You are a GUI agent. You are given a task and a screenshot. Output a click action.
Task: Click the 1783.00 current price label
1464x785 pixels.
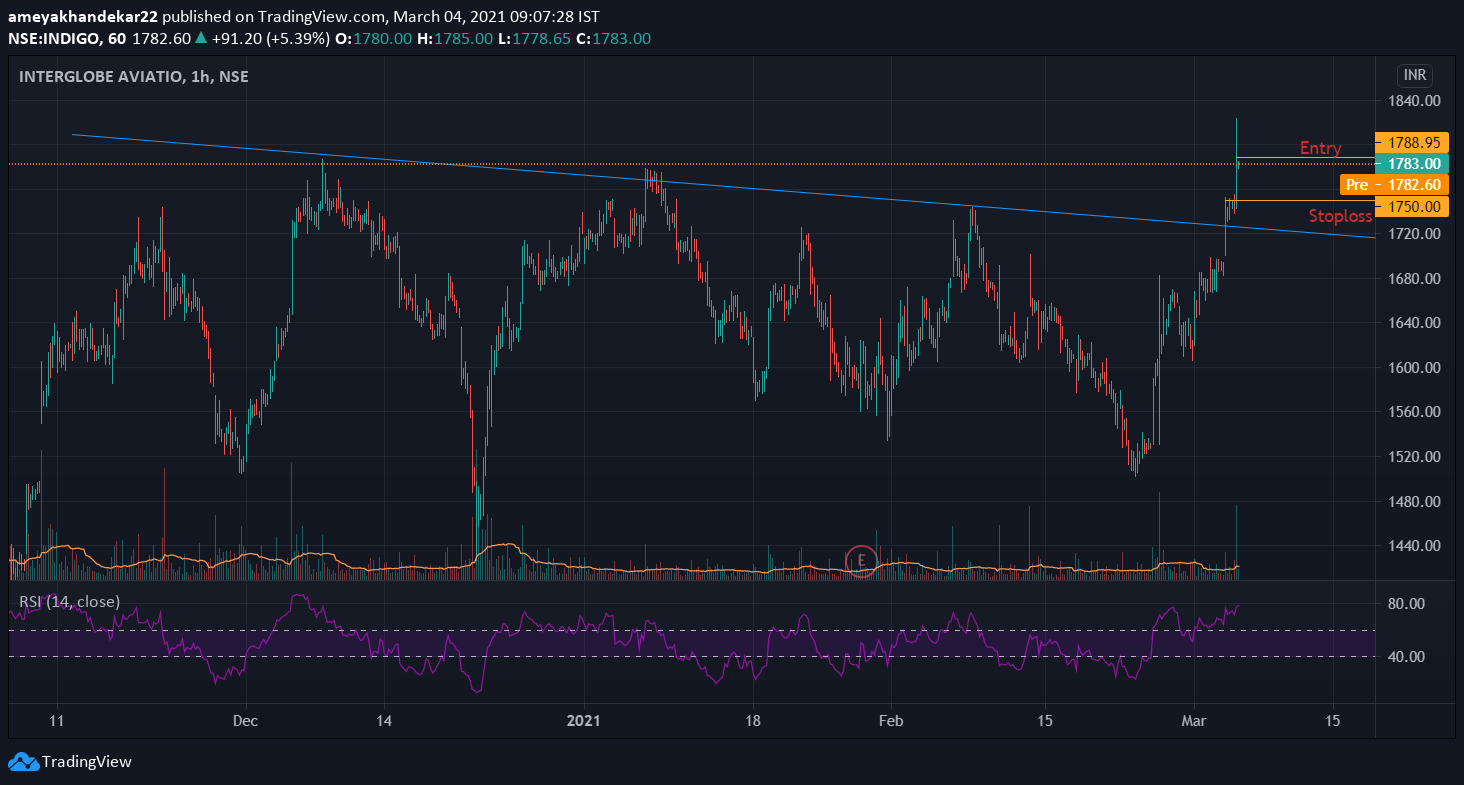(1412, 163)
